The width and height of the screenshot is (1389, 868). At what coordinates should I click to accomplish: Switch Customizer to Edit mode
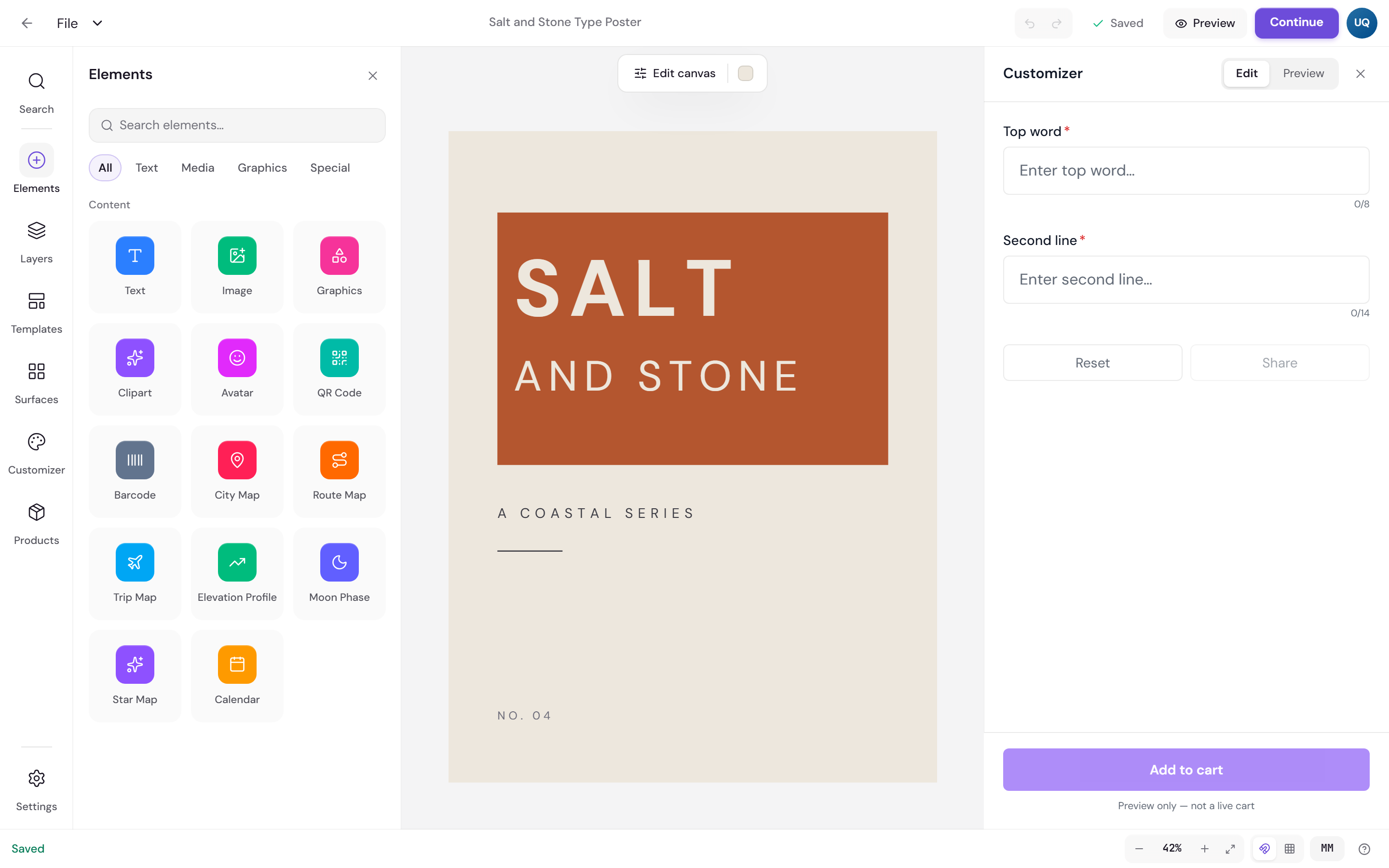[x=1246, y=73]
